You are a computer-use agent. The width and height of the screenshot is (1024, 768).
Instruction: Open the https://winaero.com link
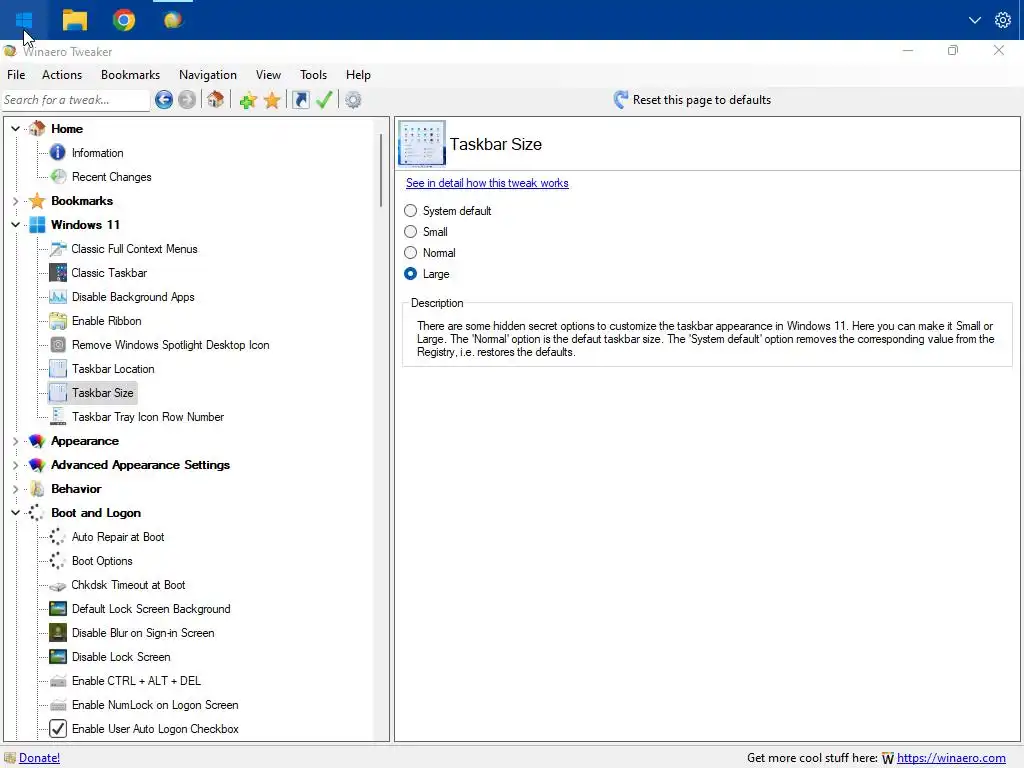(951, 758)
